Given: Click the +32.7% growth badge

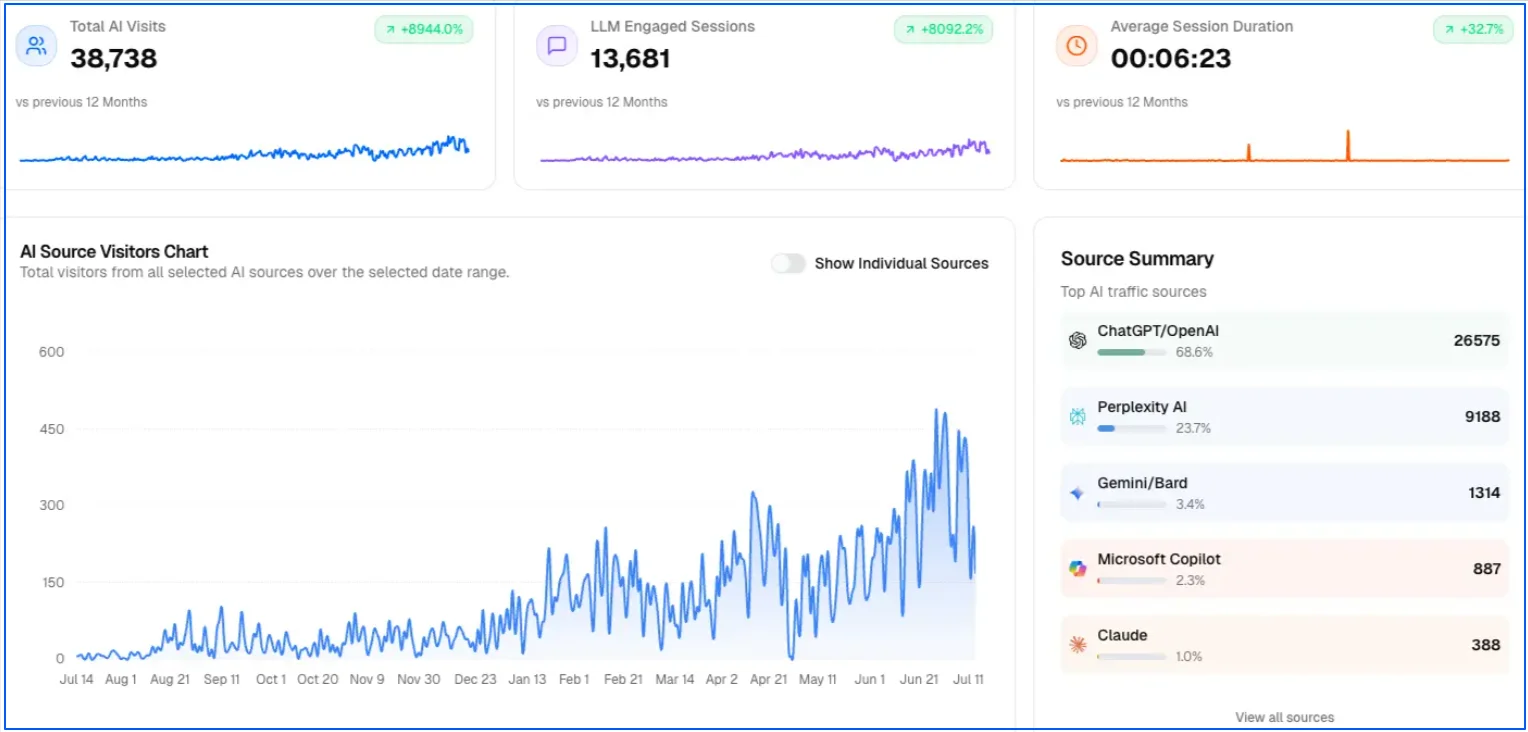Looking at the screenshot, I should (x=1473, y=29).
